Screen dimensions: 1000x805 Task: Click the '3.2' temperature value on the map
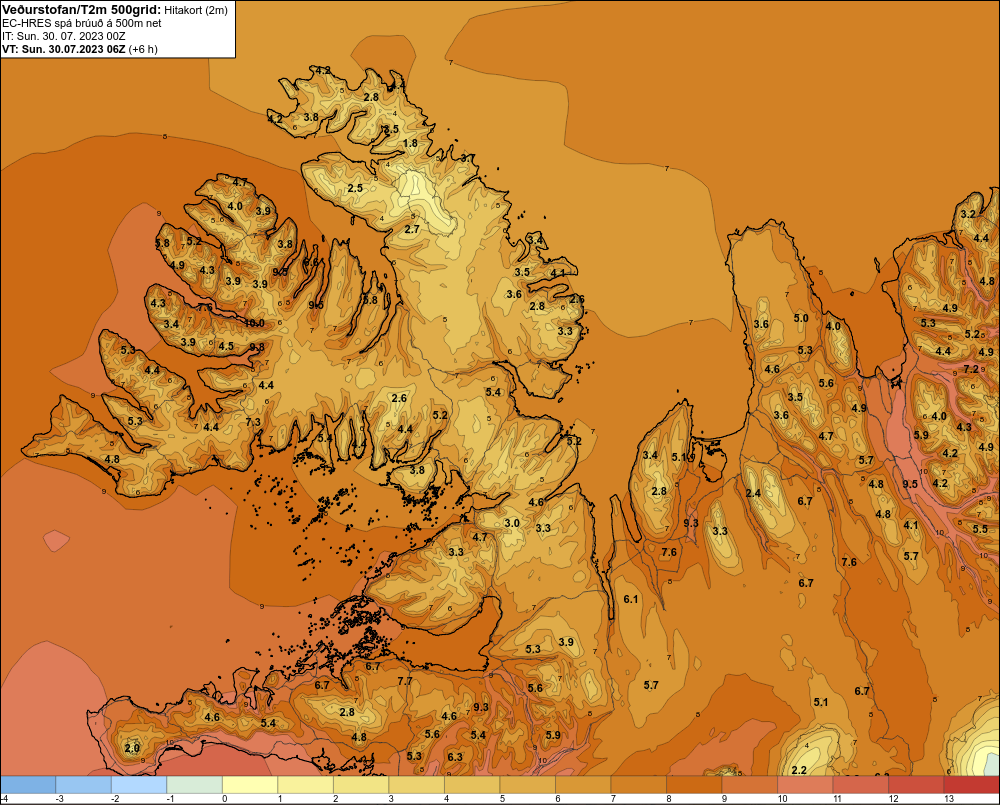[968, 214]
